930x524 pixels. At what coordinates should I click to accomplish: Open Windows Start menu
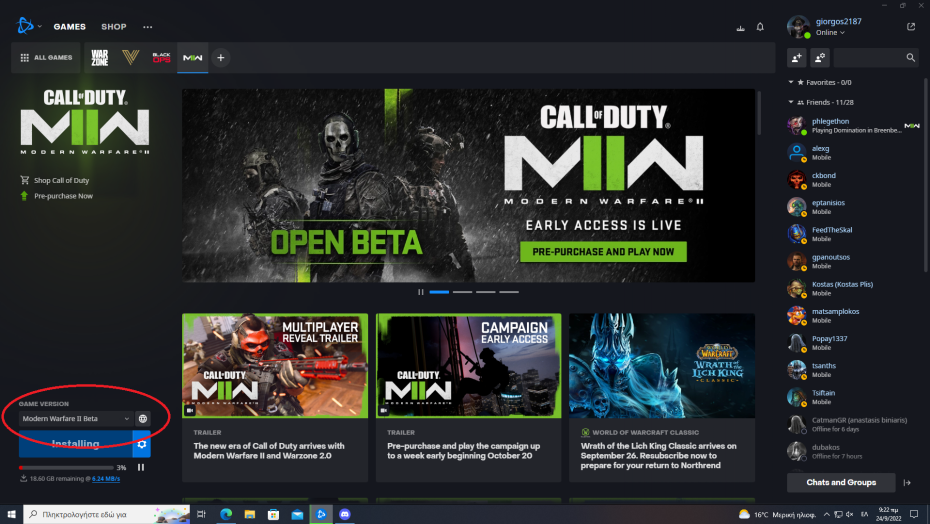(11, 515)
